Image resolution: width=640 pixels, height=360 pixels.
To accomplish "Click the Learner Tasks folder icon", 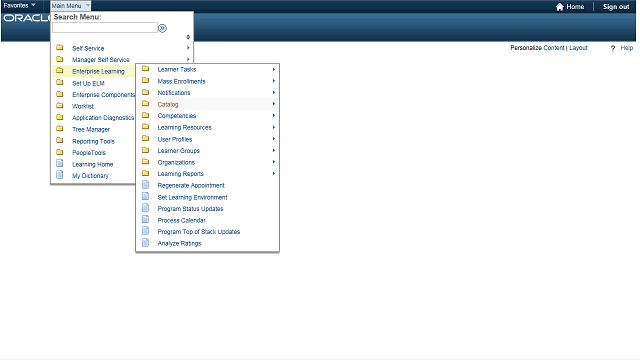I will pyautogui.click(x=145, y=69).
